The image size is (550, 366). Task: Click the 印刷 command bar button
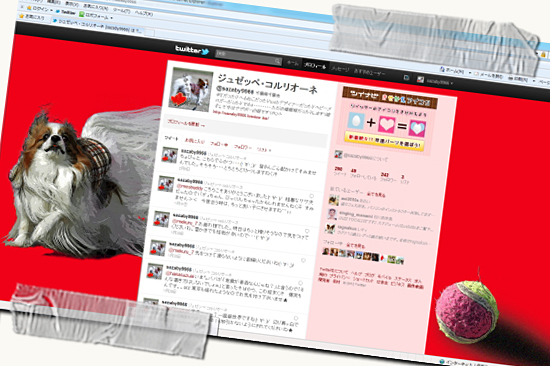(x=518, y=79)
